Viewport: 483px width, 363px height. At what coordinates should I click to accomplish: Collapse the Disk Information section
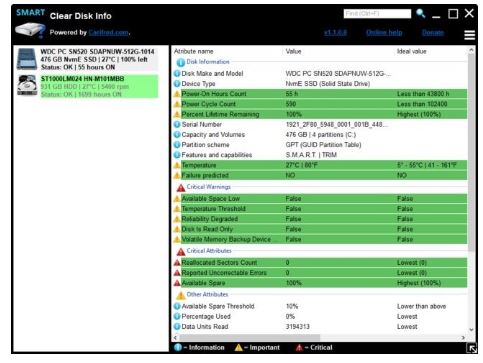[x=208, y=62]
